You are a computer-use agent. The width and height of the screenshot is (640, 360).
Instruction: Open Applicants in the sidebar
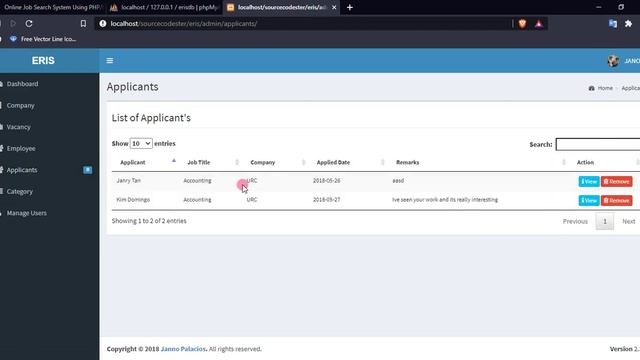pyautogui.click(x=22, y=170)
